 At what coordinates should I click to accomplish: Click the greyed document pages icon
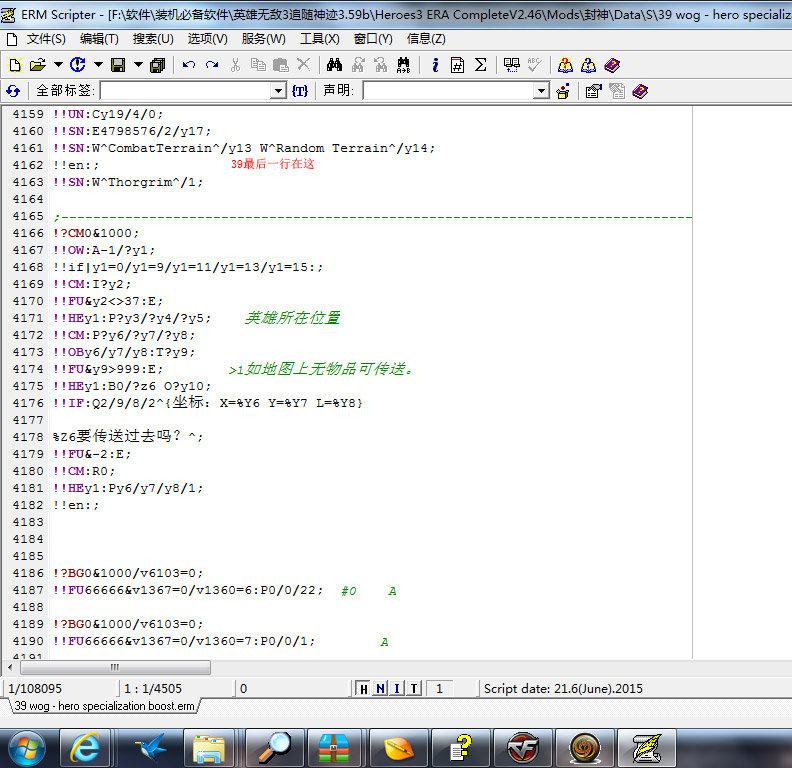pyautogui.click(x=617, y=91)
